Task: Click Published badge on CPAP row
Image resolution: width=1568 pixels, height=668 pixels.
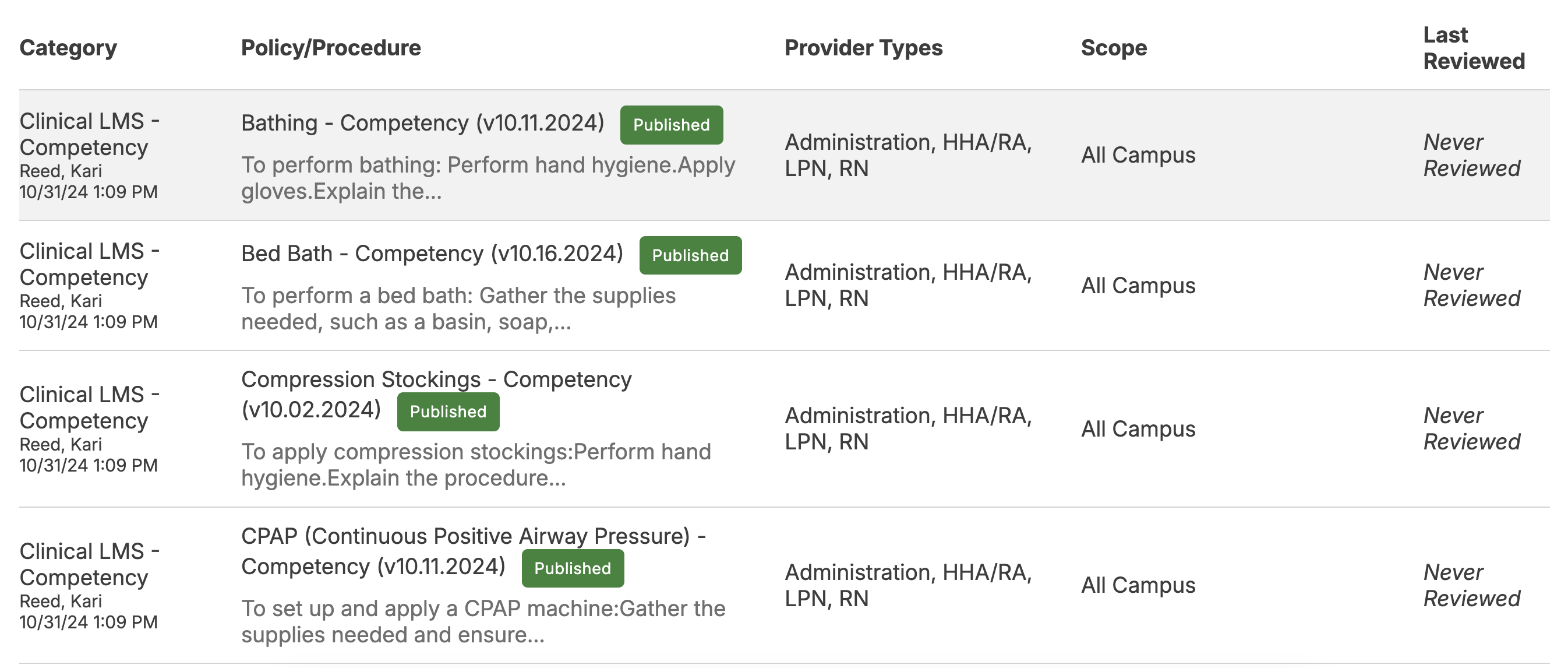Action: click(572, 568)
